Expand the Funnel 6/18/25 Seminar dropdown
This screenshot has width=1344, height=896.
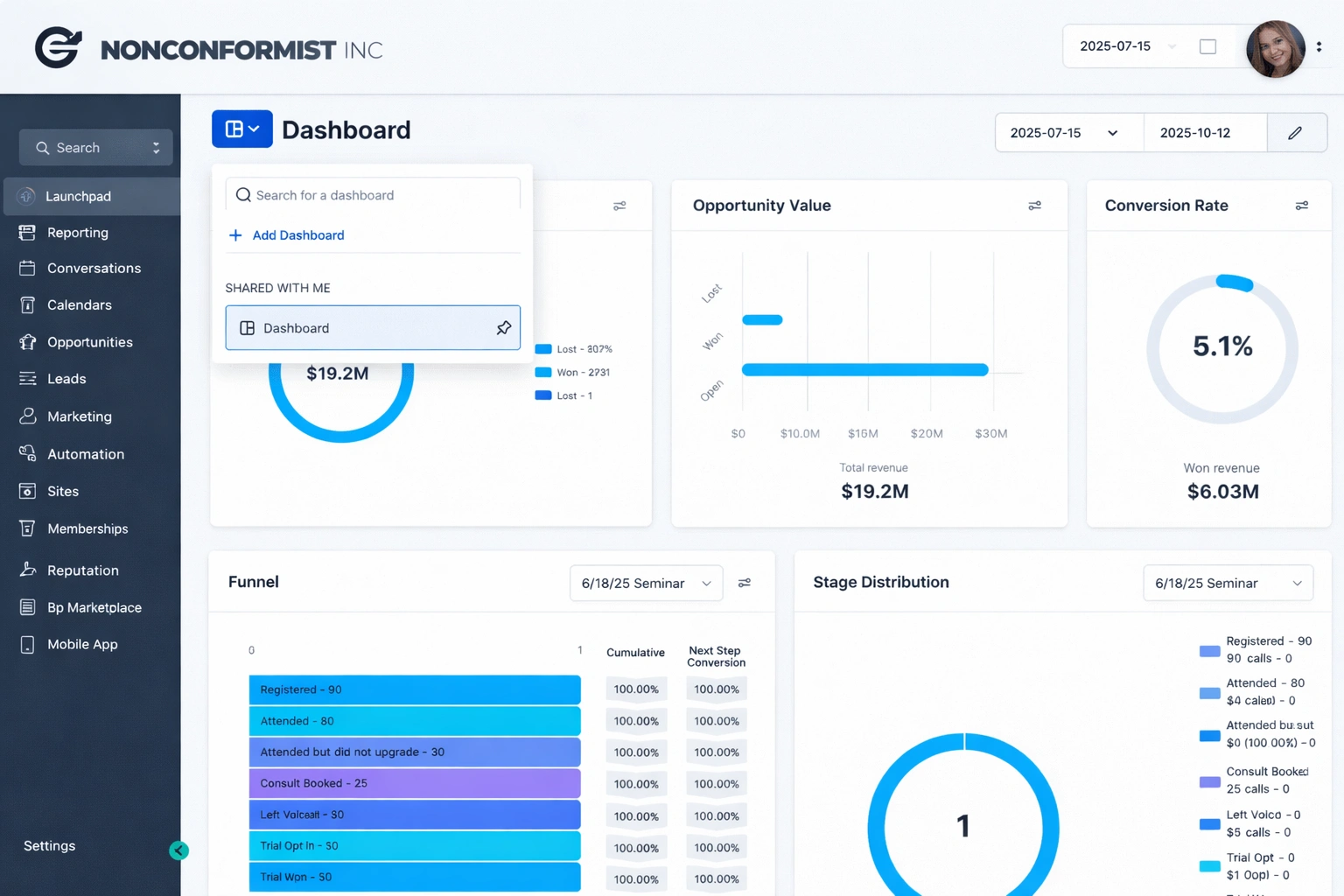[x=646, y=583]
